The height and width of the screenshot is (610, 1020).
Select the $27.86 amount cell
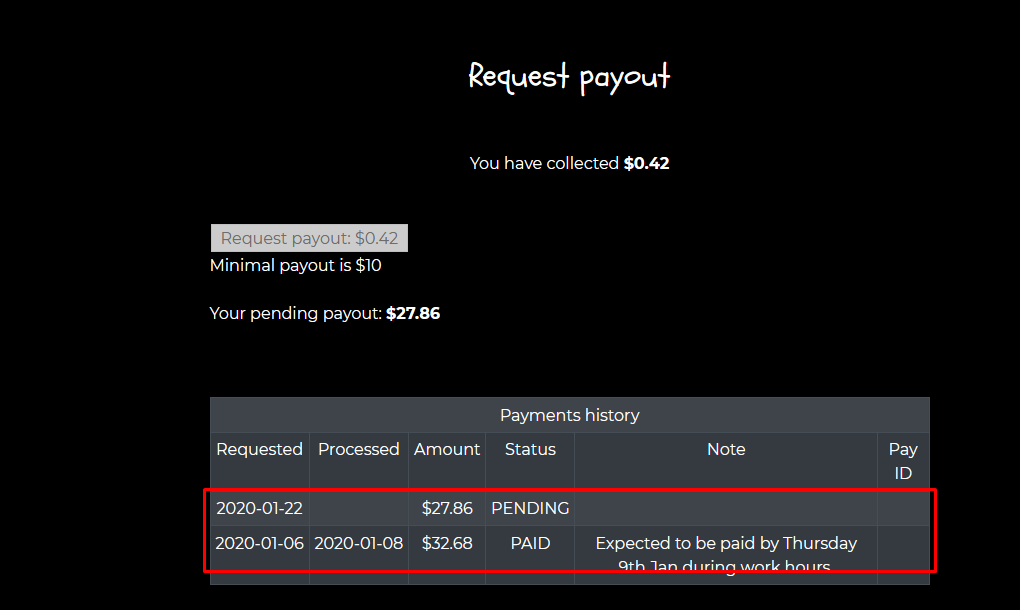click(447, 508)
